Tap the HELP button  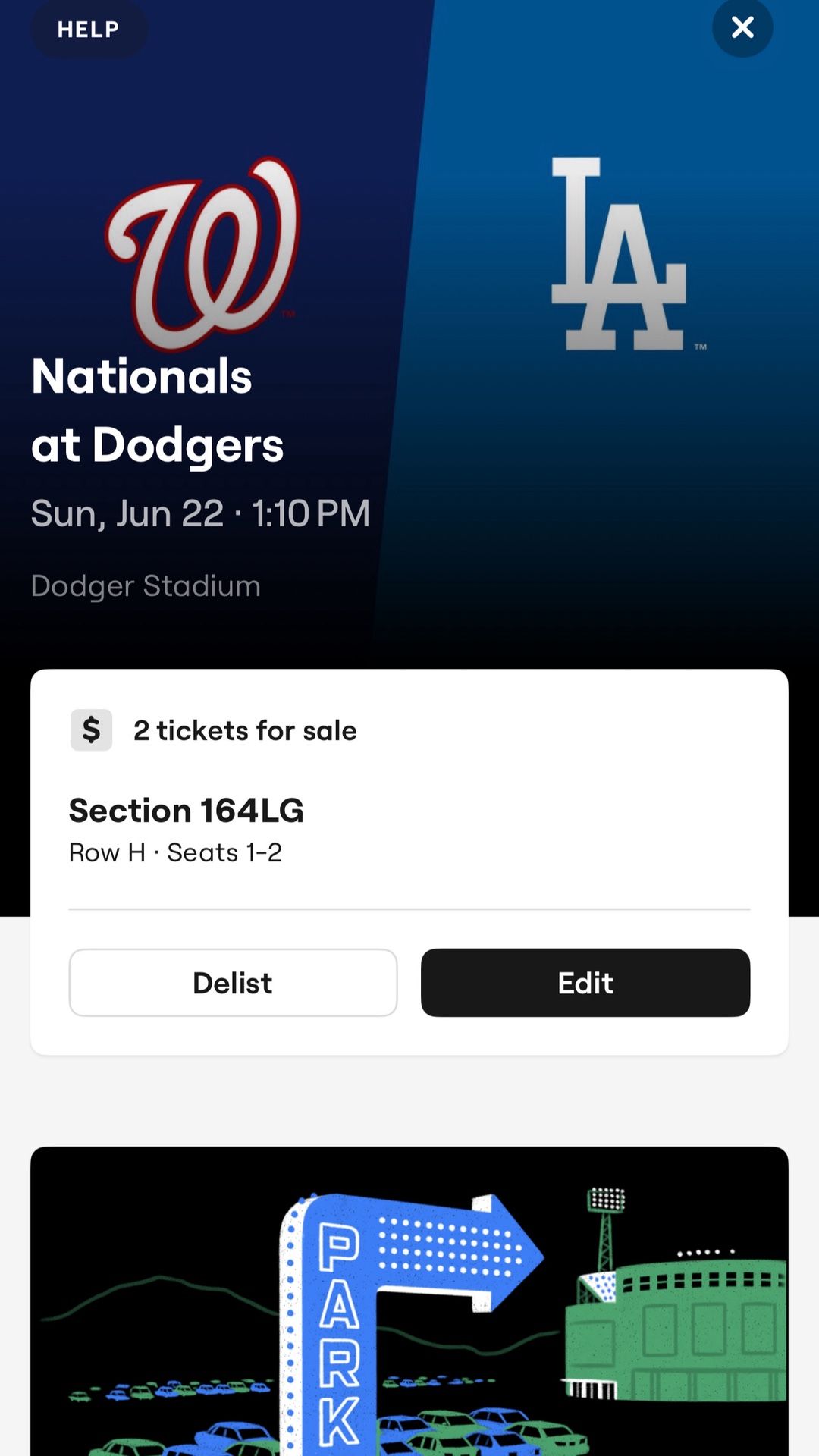(x=89, y=30)
